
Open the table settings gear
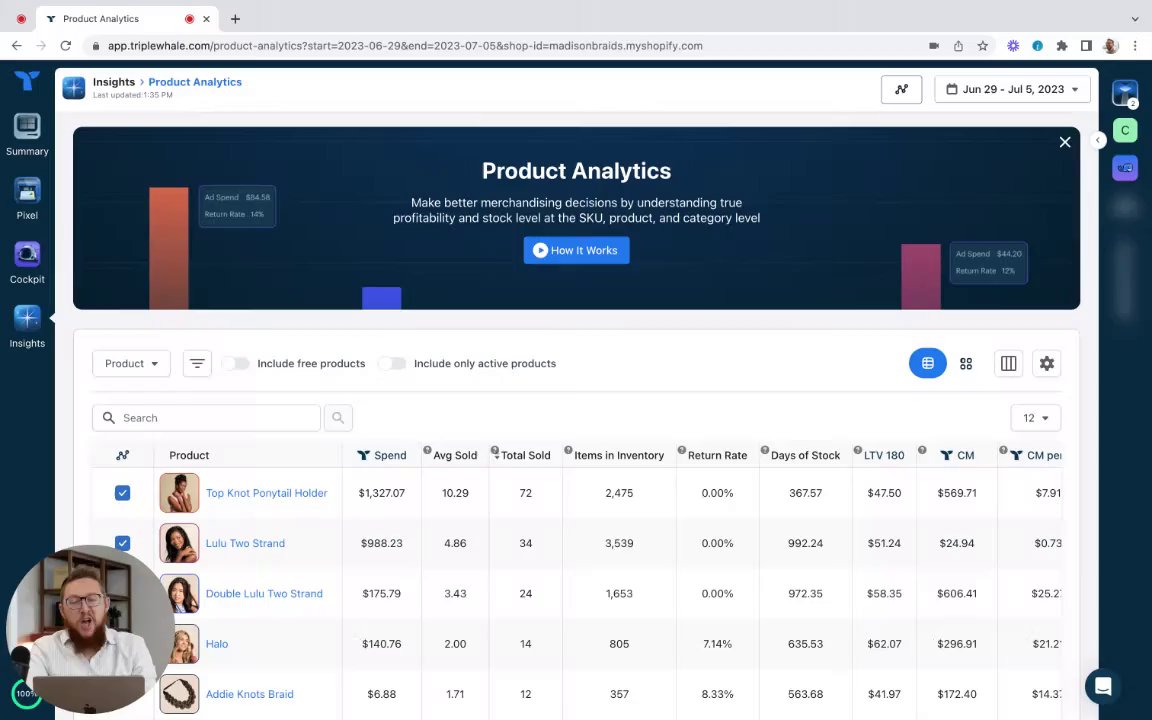(x=1046, y=364)
